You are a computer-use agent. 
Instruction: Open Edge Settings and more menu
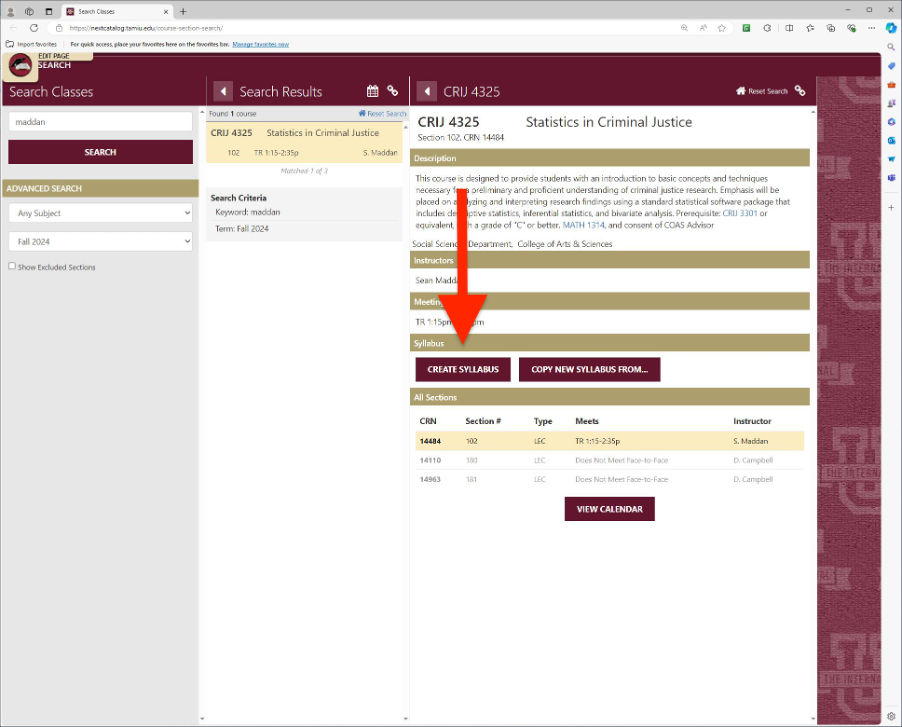point(872,28)
